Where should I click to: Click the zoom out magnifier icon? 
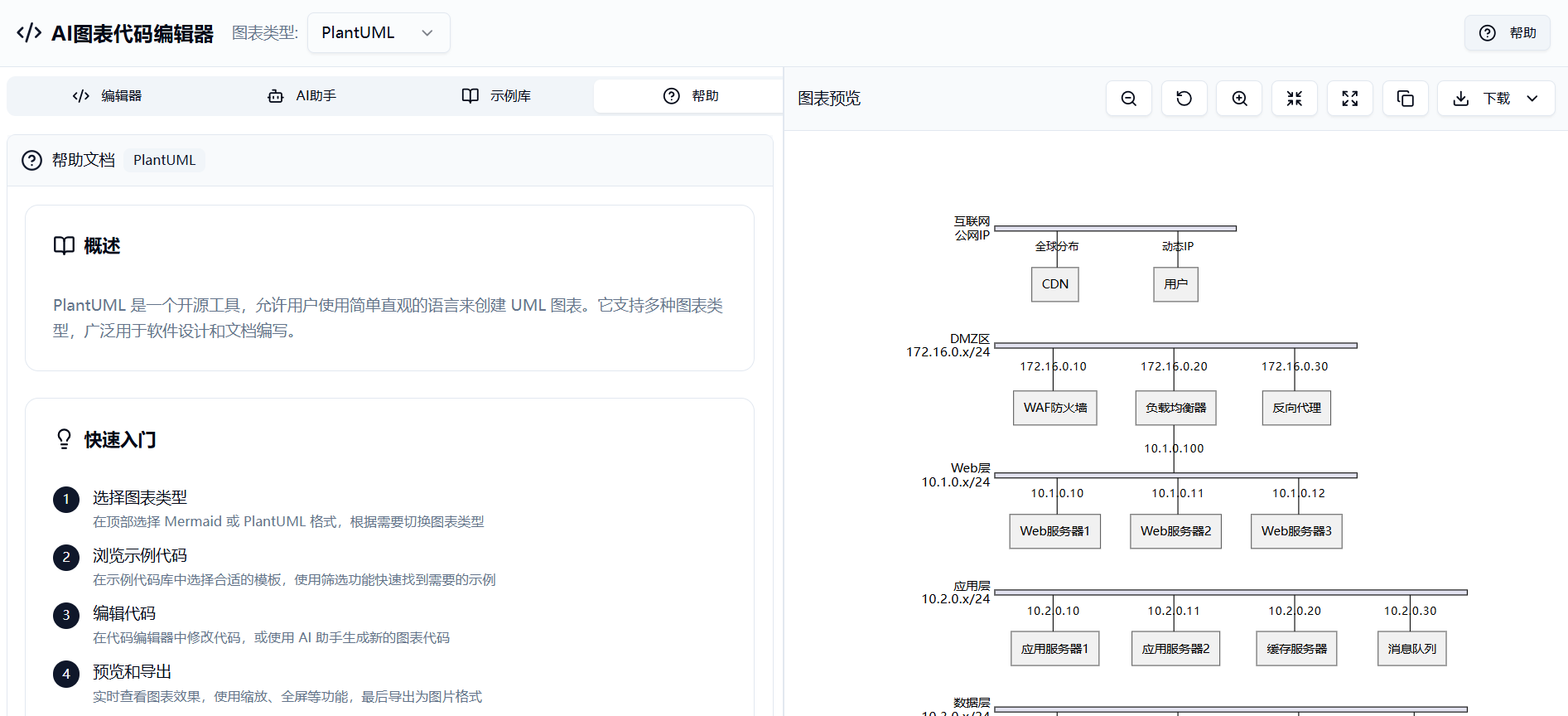tap(1128, 99)
